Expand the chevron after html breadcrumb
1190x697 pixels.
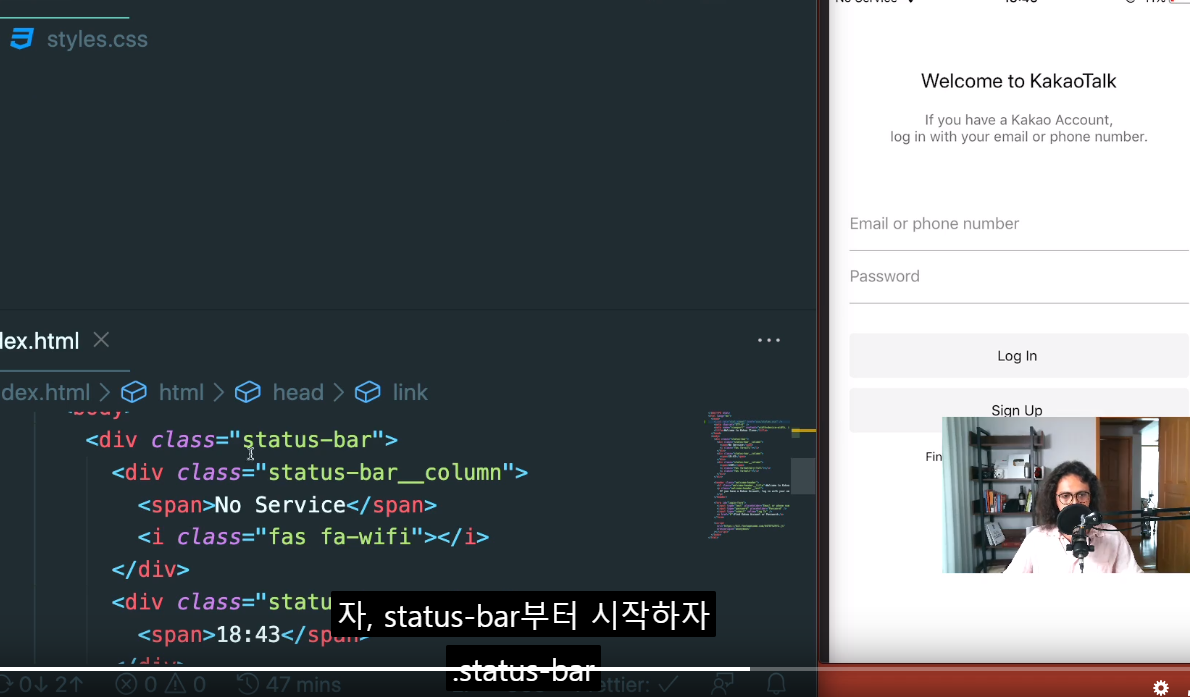pos(219,392)
